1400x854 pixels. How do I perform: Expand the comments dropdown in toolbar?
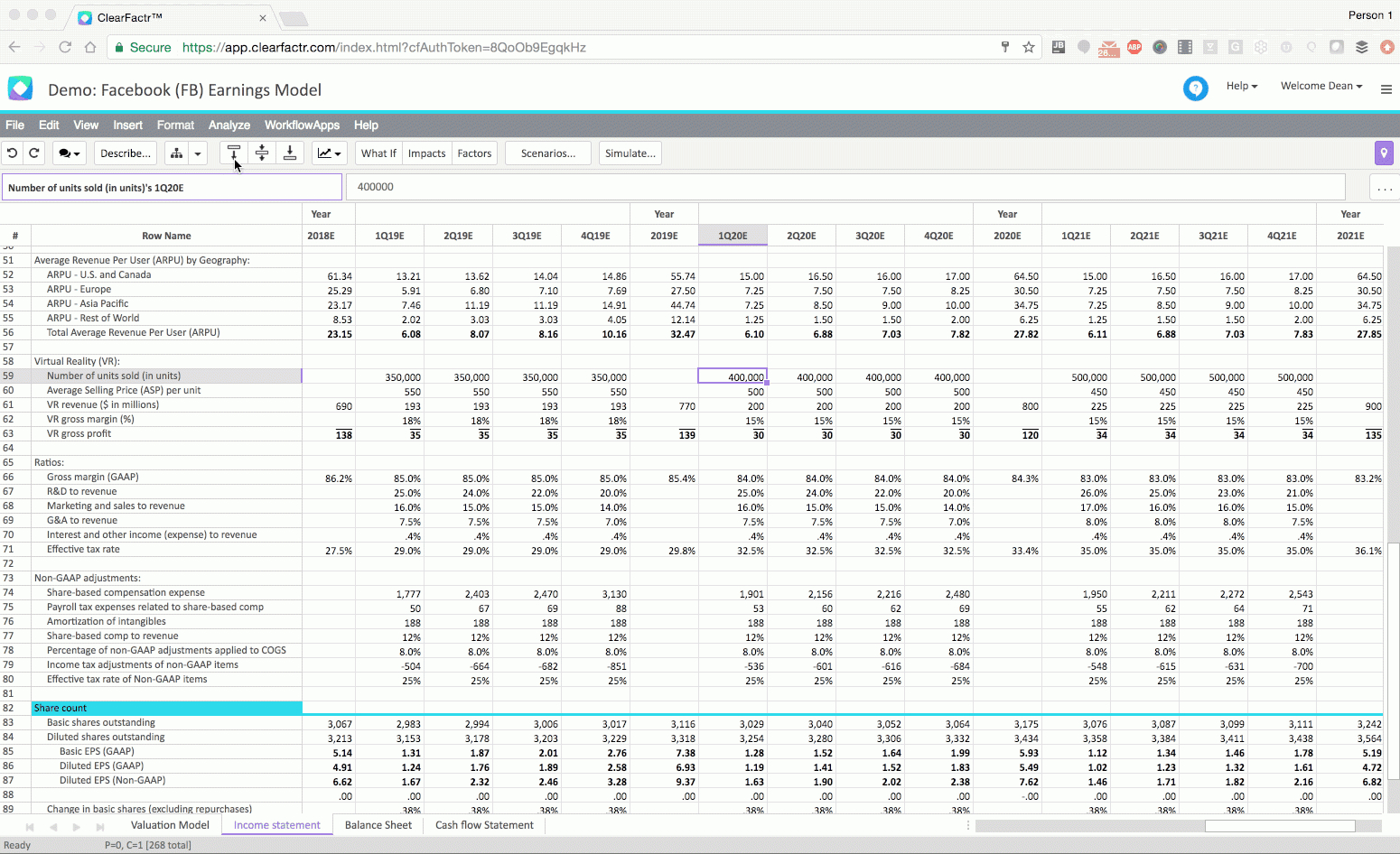70,153
